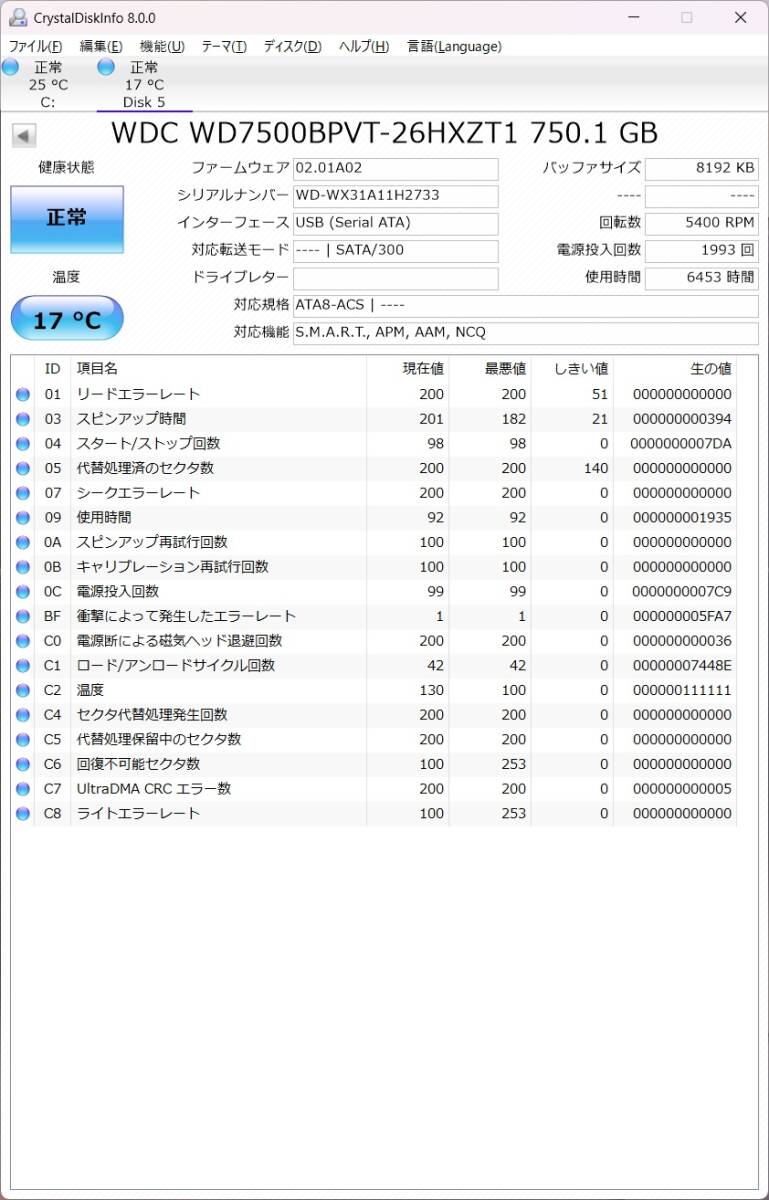The image size is (769, 1200).
Task: Click the CrystalDiskInfo app icon in title bar
Action: (x=18, y=18)
